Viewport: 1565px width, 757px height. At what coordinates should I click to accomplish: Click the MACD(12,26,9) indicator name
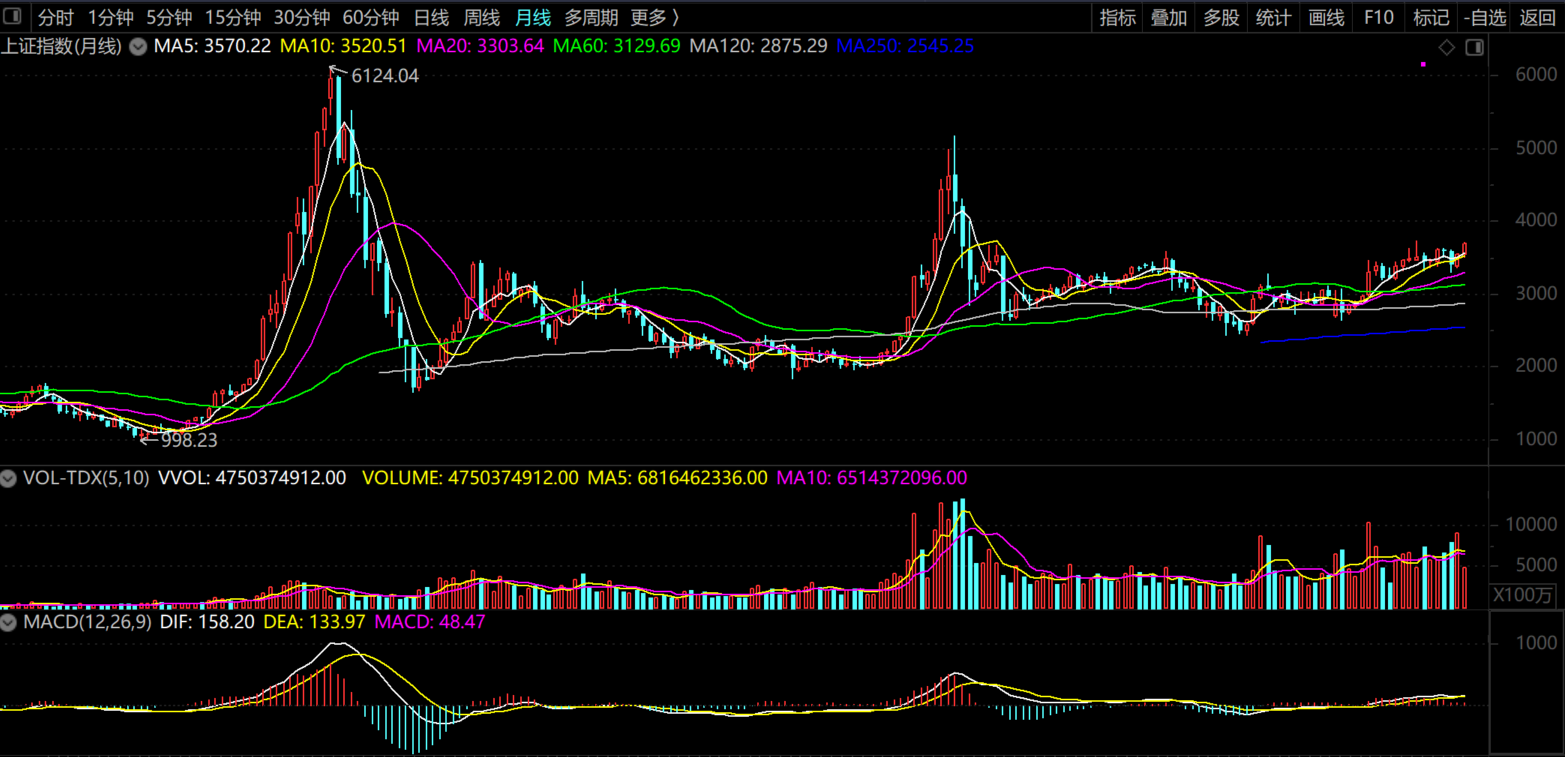87,622
